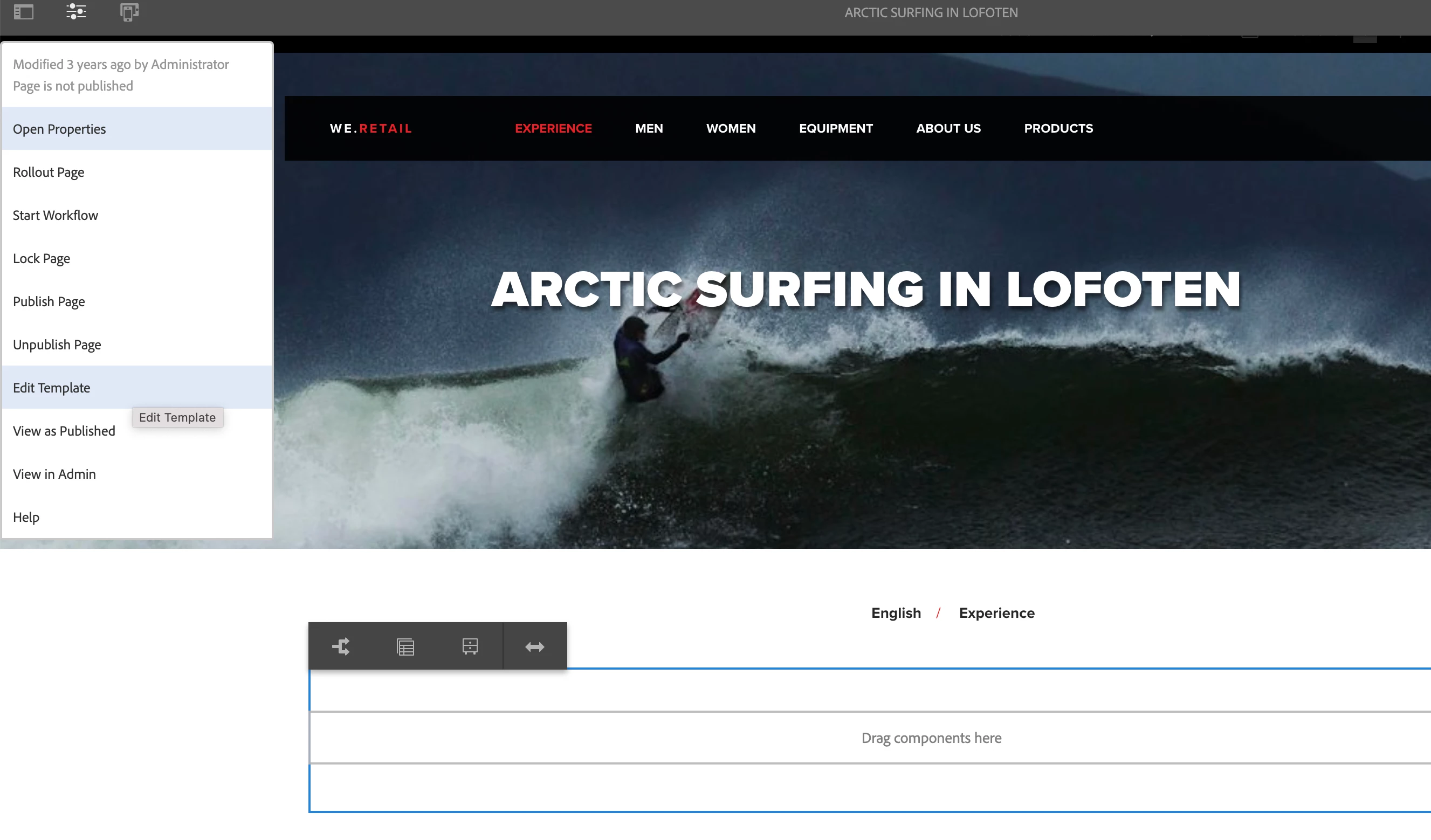Toggle the side panel icon
1431x840 pixels.
(24, 12)
